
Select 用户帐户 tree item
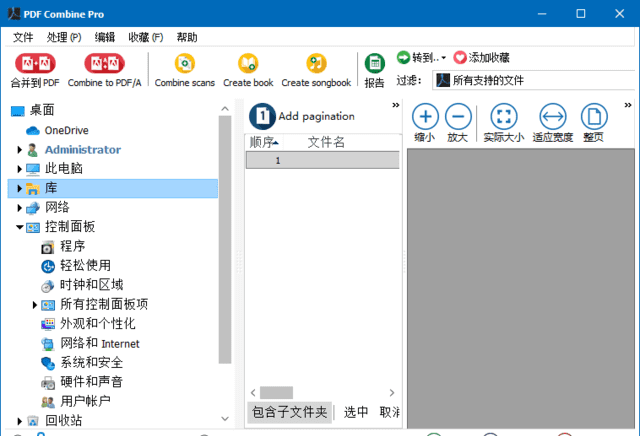point(85,401)
